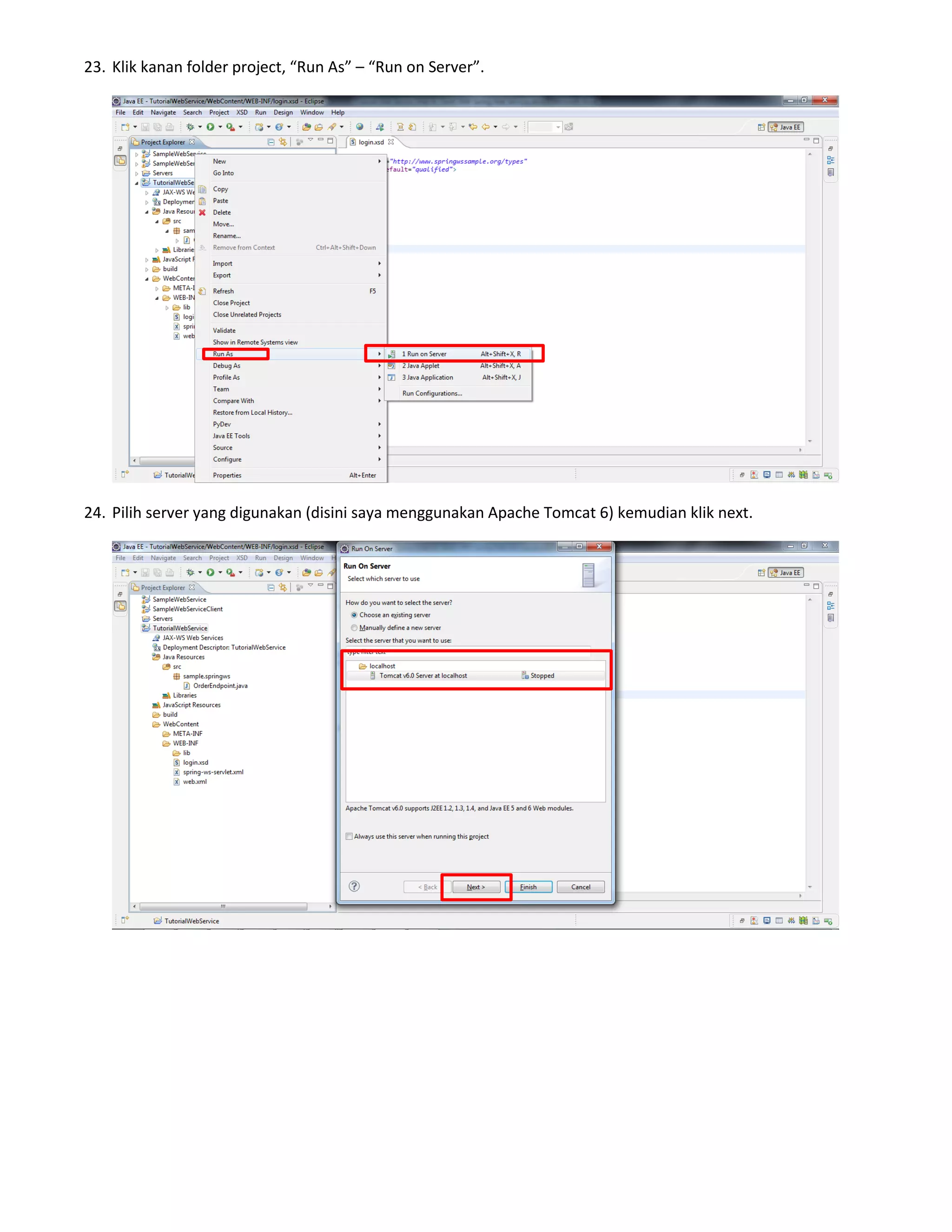Choose Close Project in the context menu
The width and height of the screenshot is (952, 1232).
coord(291,304)
